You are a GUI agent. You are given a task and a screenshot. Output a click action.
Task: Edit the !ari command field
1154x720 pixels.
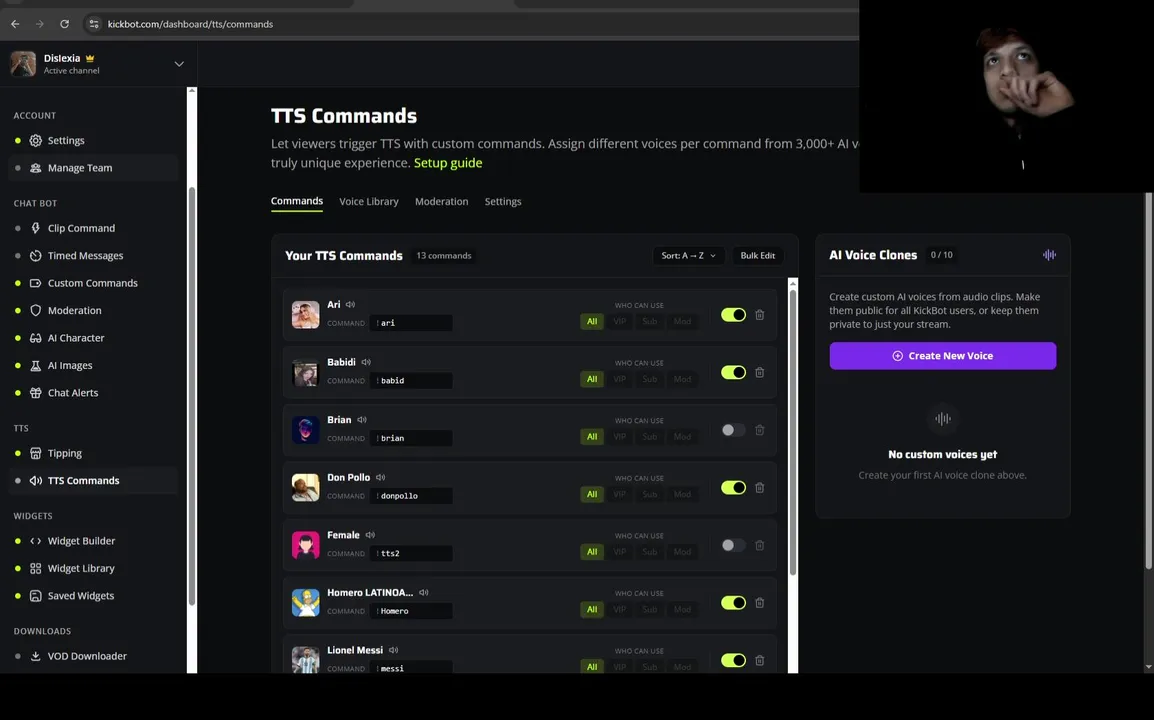tap(411, 322)
